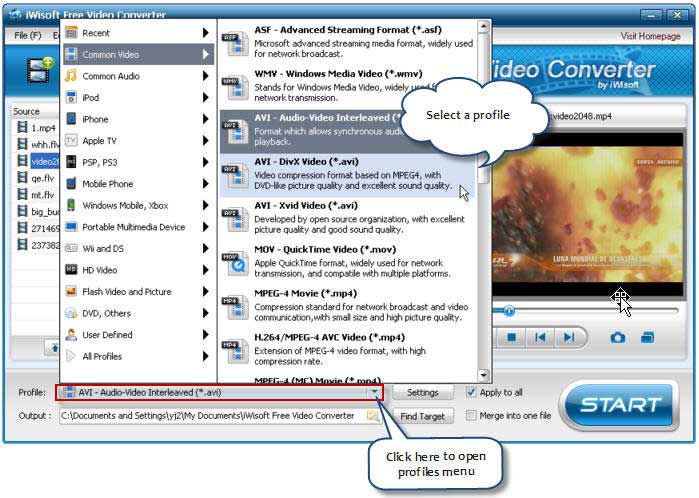
Task: Click the WMV format file icon
Action: pos(235,87)
